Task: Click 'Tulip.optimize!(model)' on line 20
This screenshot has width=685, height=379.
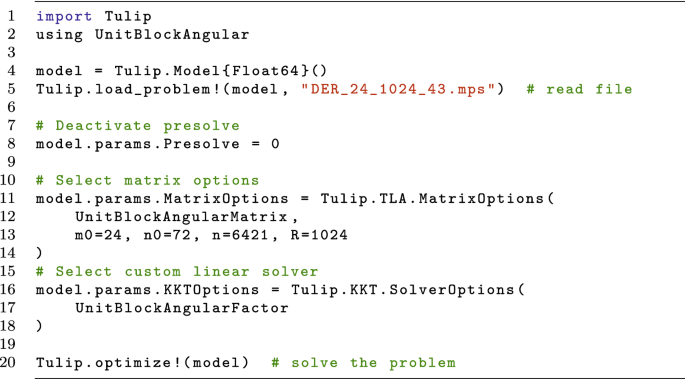Action: coord(142,363)
